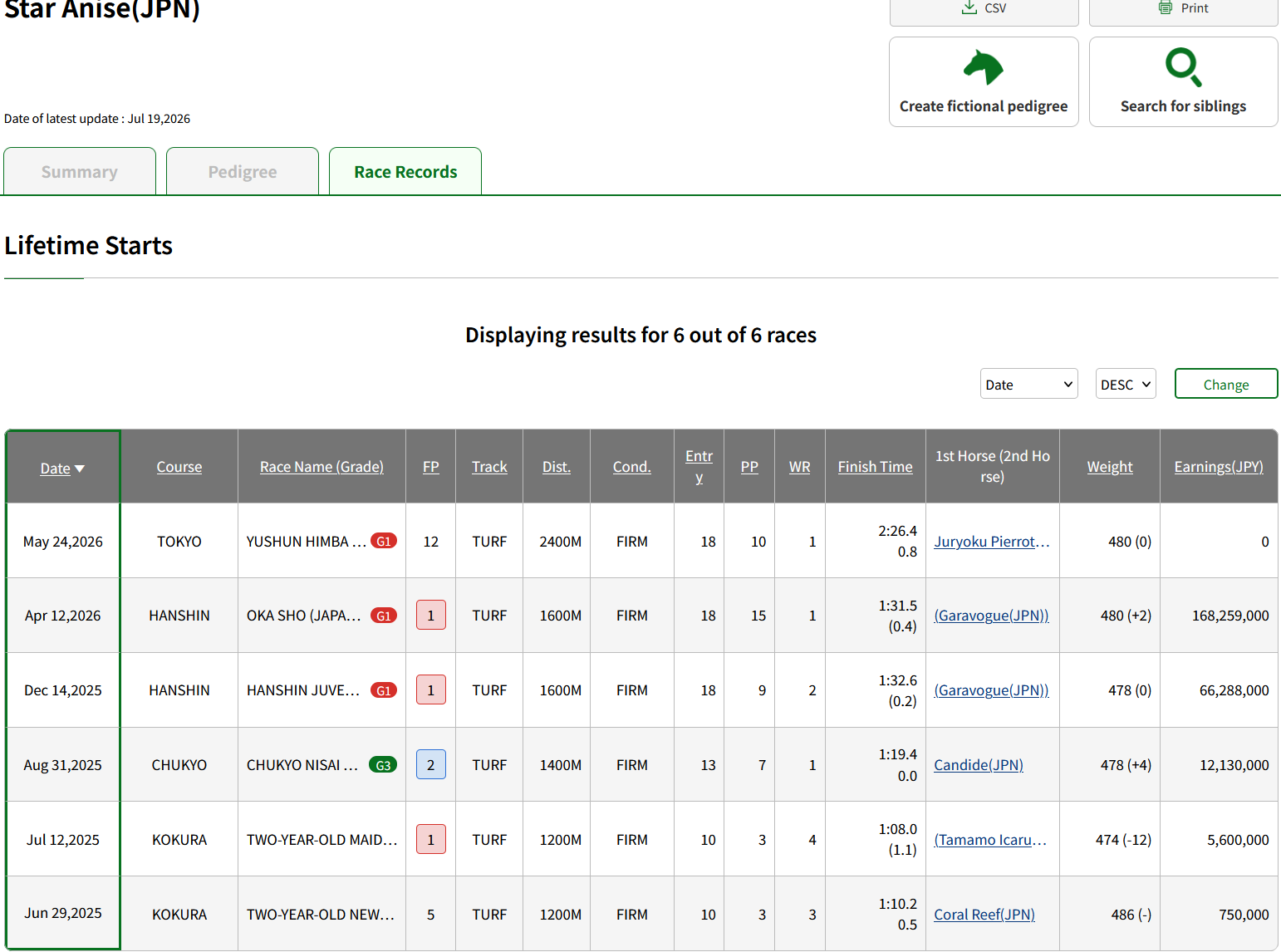Click the 168,259,000 earnings value

1230,615
